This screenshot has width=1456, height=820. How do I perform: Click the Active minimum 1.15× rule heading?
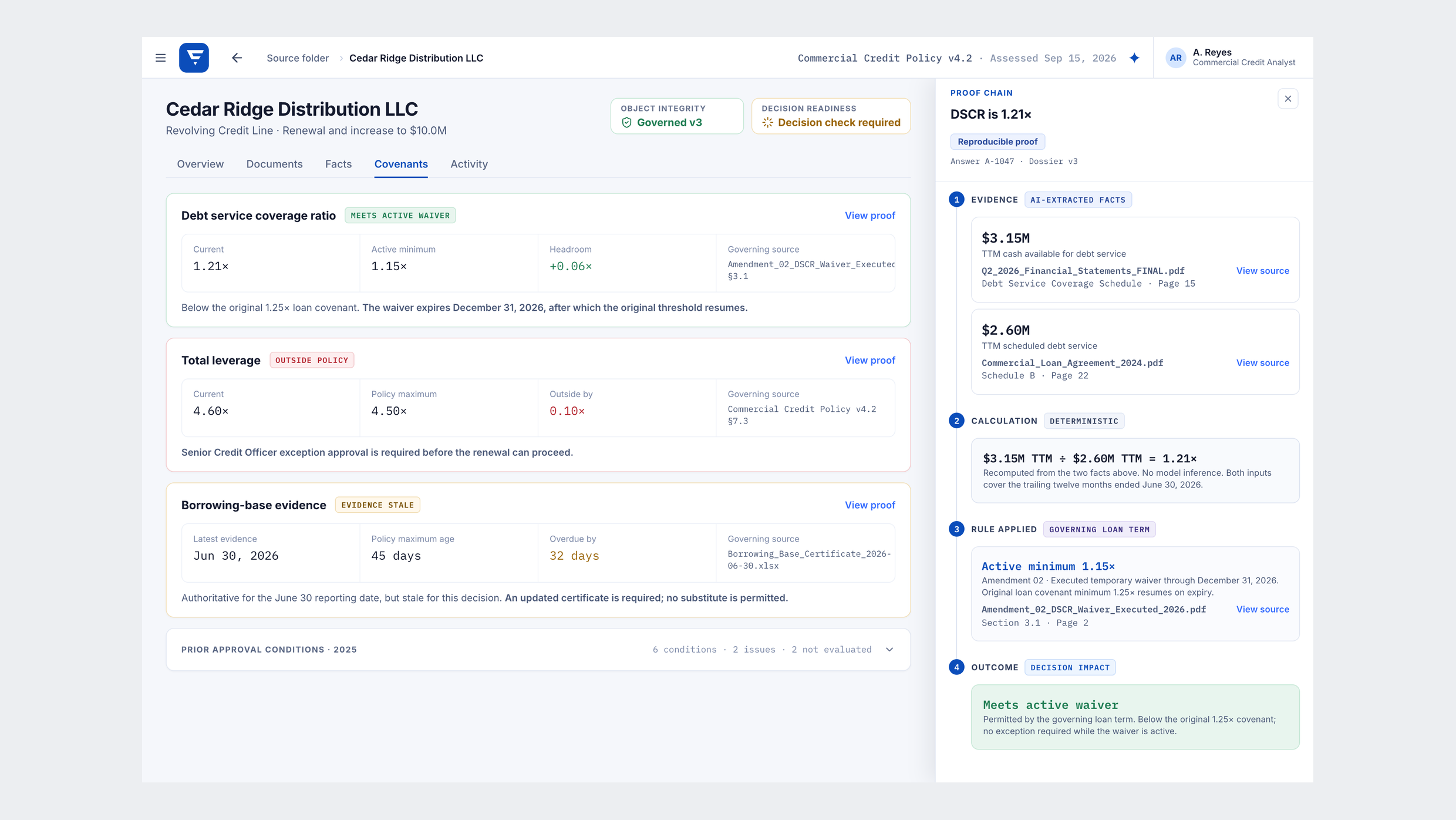[1048, 566]
